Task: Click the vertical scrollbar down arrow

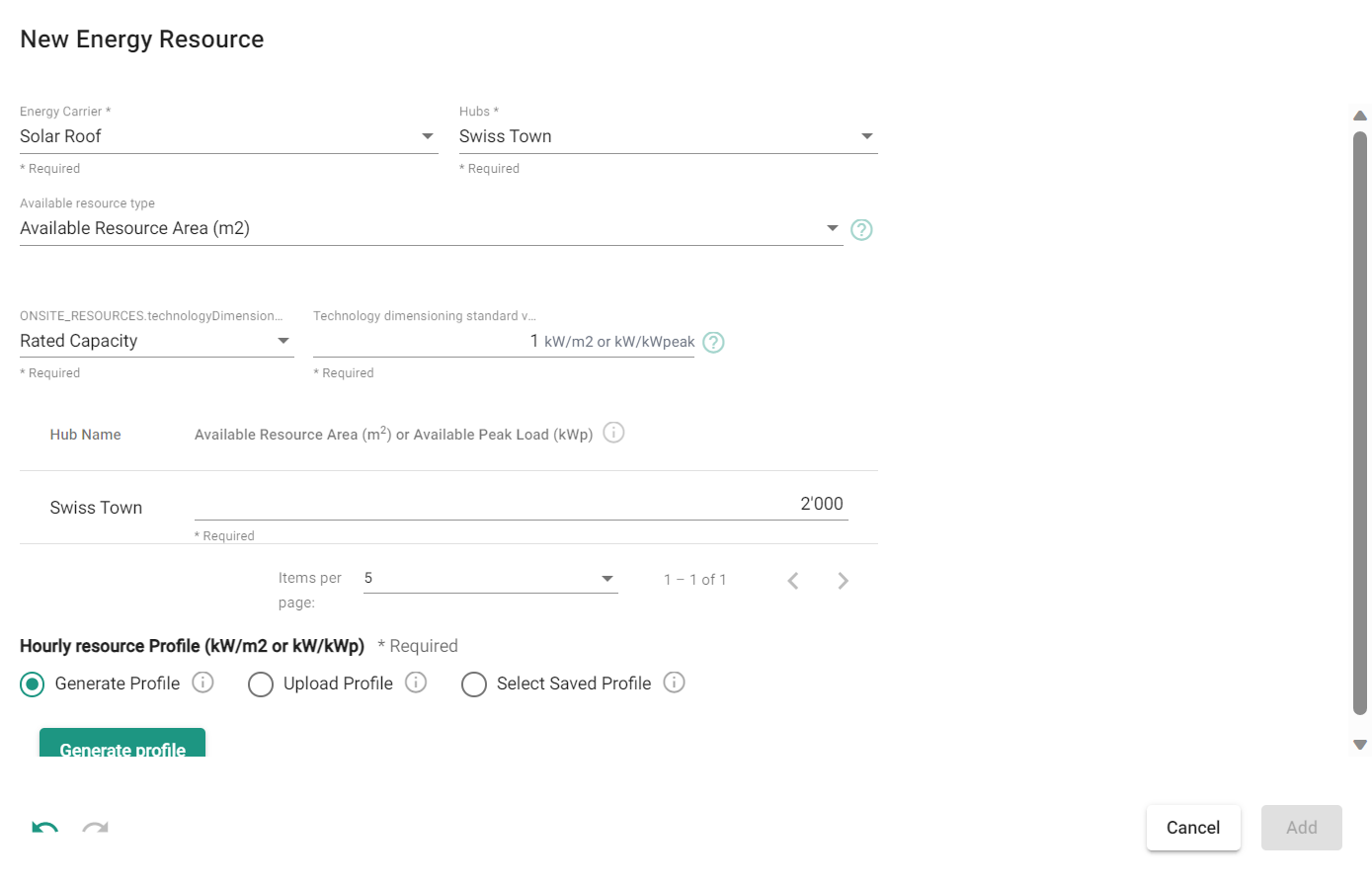Action: 1360,745
